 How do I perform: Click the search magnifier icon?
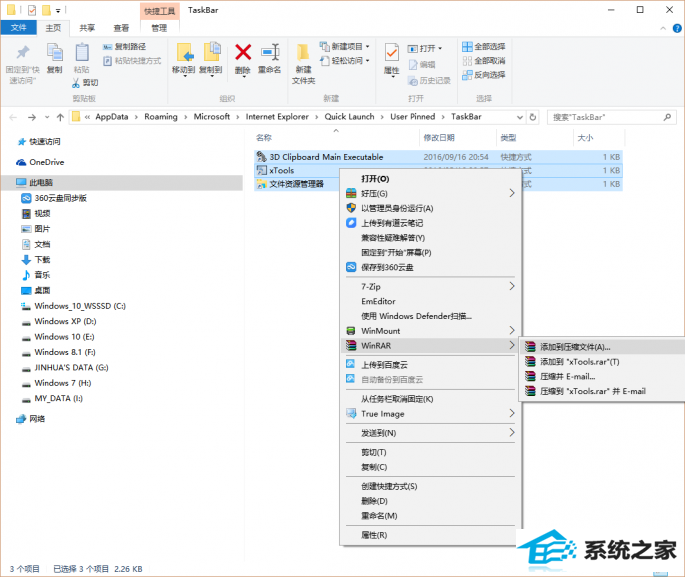[x=667, y=117]
